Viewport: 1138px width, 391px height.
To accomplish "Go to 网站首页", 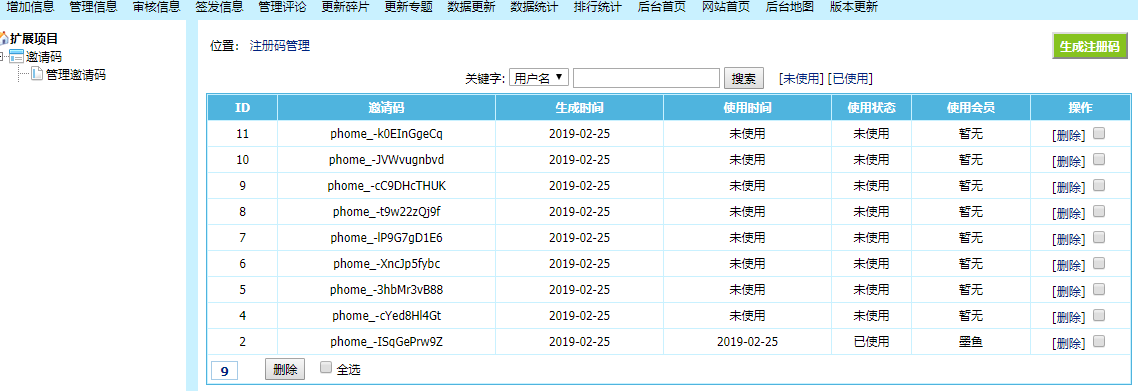I will point(726,7).
